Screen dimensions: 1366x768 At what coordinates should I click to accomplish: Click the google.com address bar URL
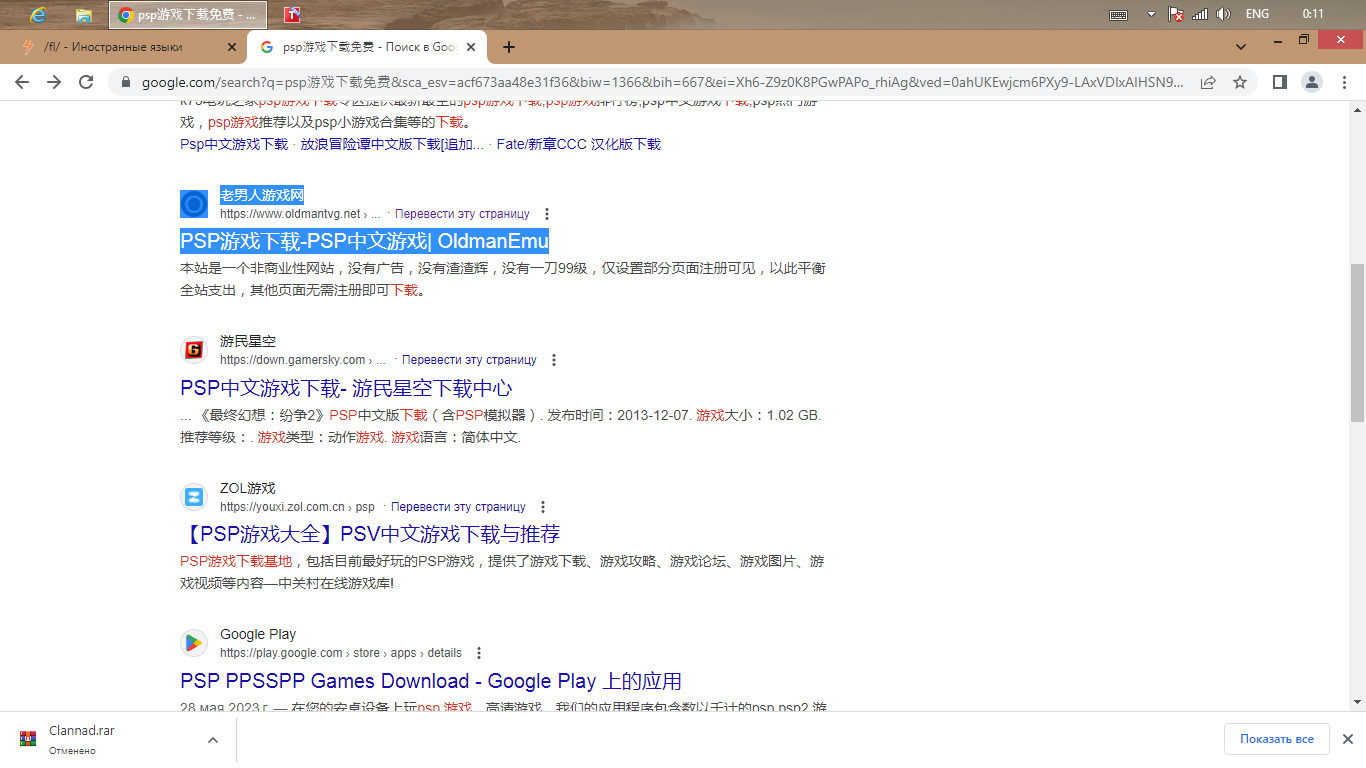point(662,82)
